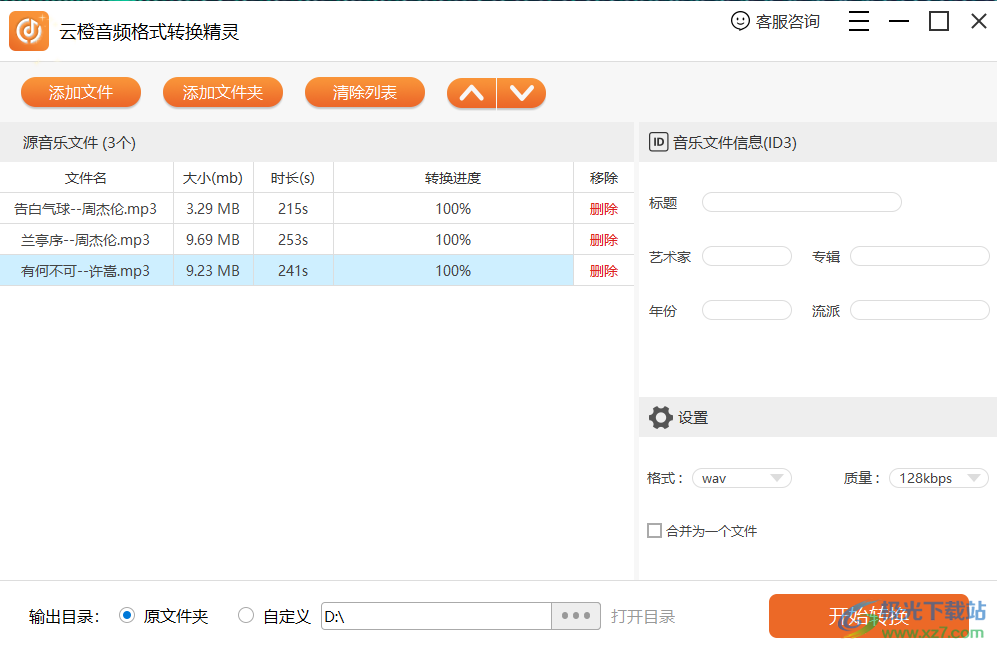The width and height of the screenshot is (997, 649).
Task: Click the settings gear icon
Action: [x=660, y=418]
